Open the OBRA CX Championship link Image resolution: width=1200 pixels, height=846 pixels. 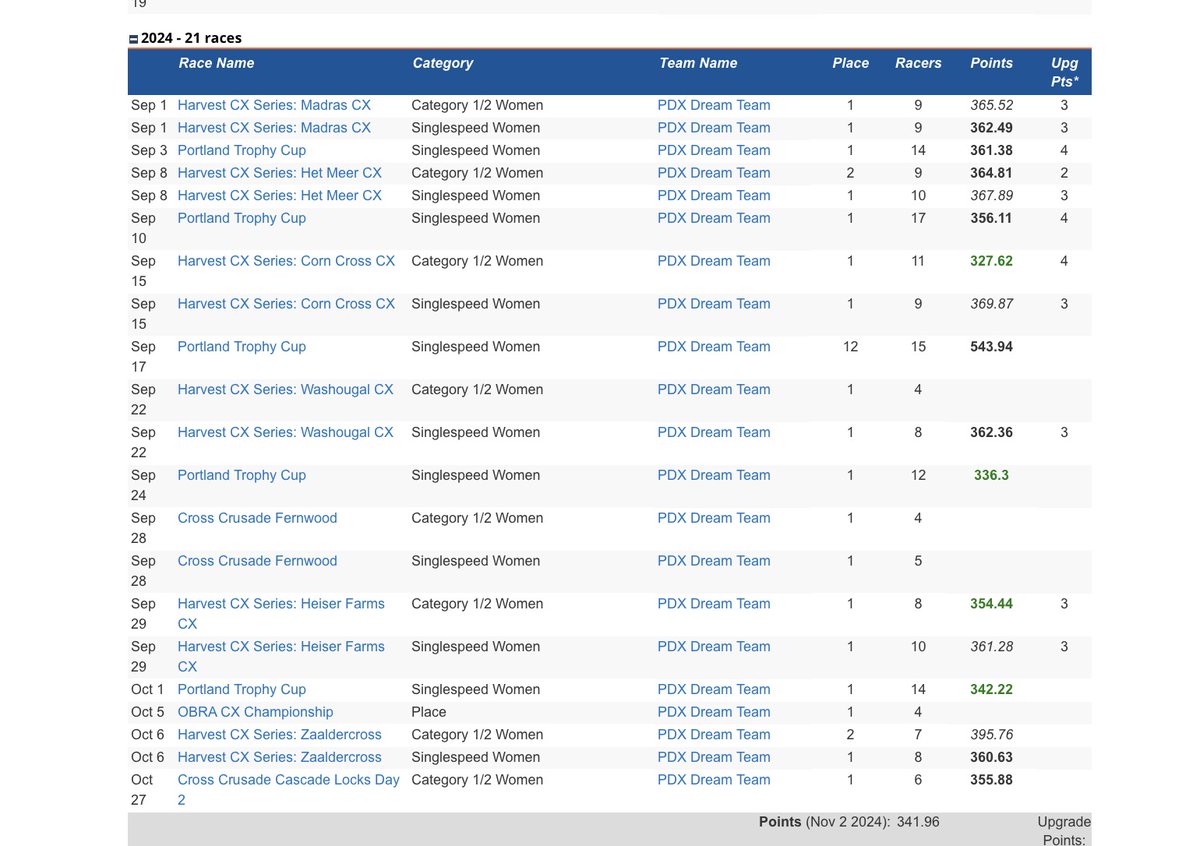255,713
